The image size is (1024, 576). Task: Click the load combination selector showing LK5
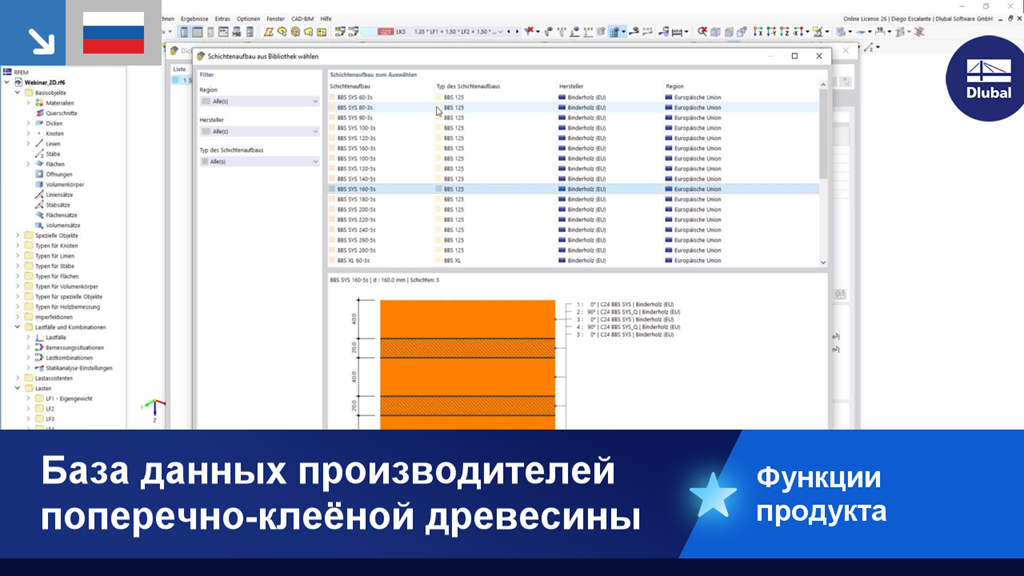(x=399, y=30)
